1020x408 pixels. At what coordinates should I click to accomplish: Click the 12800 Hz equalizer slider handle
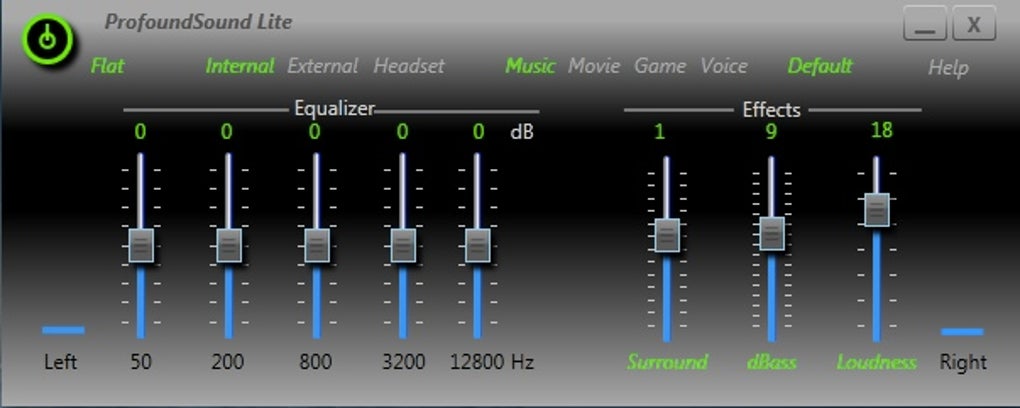[x=477, y=245]
